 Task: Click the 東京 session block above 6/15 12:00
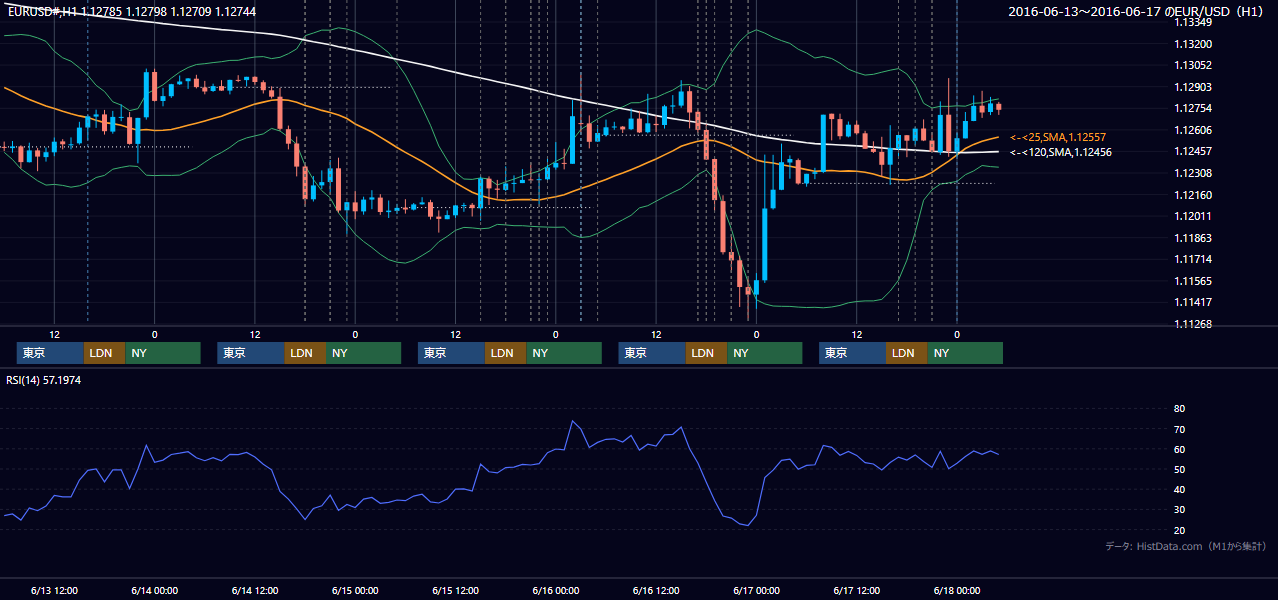[x=451, y=353]
